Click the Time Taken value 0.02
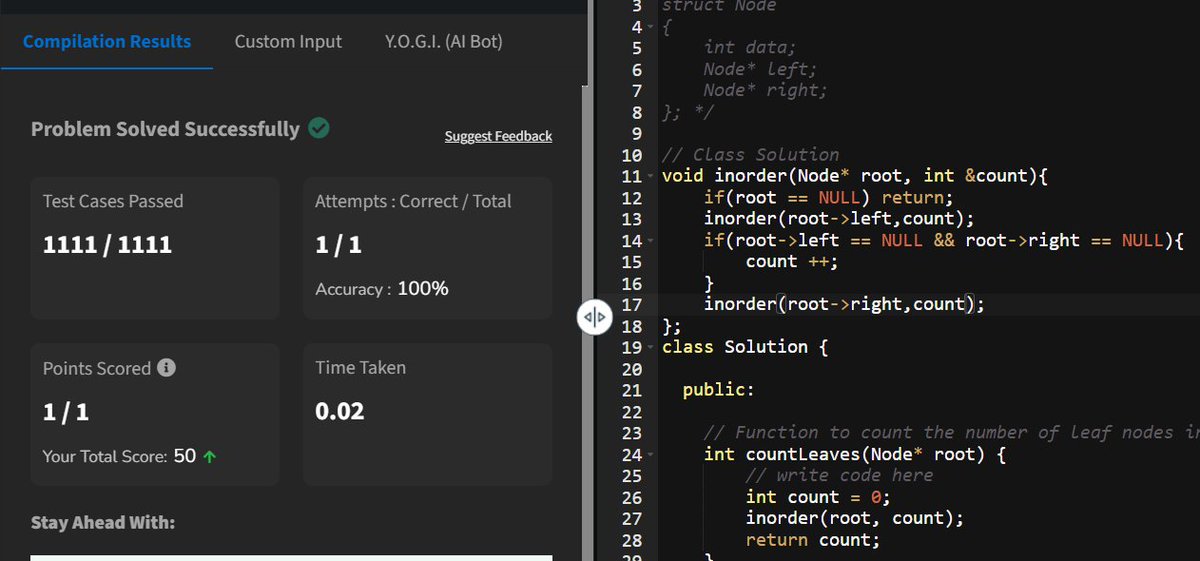Screen dimensions: 1200x561 340,411
